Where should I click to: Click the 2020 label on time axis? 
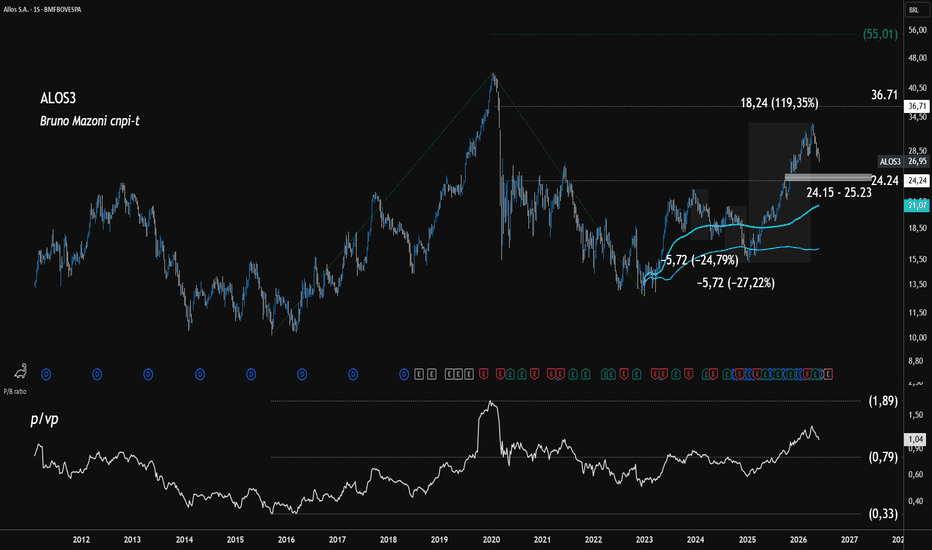click(x=491, y=540)
